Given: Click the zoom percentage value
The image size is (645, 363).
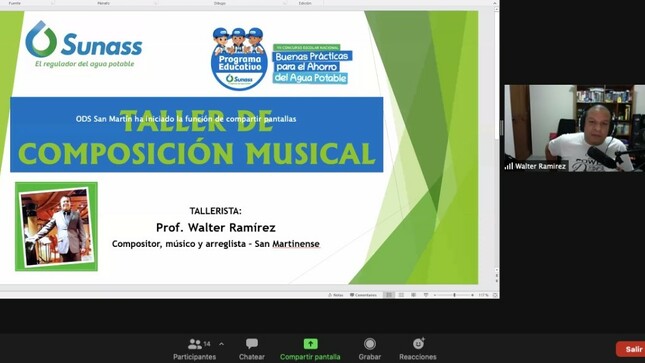Looking at the screenshot, I should pyautogui.click(x=483, y=295).
